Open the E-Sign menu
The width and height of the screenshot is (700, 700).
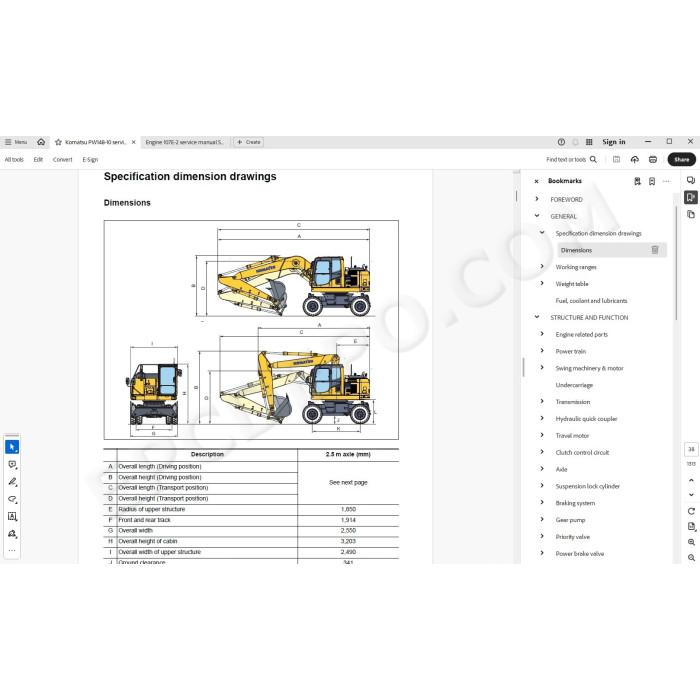(90, 159)
